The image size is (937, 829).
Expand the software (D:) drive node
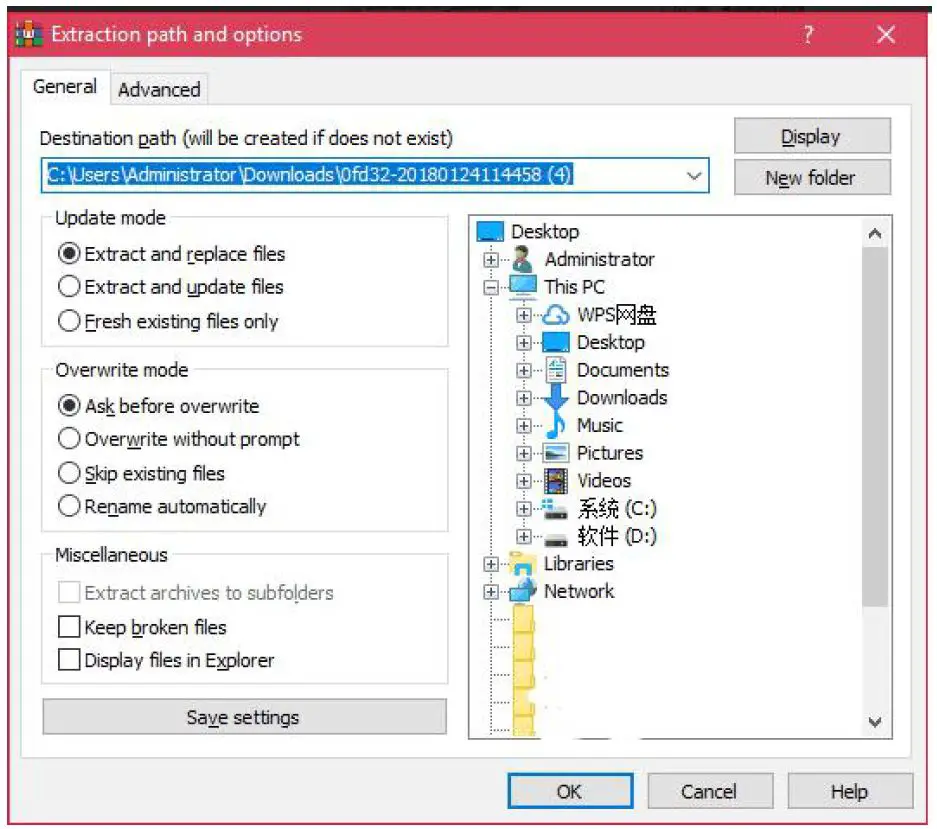click(523, 536)
